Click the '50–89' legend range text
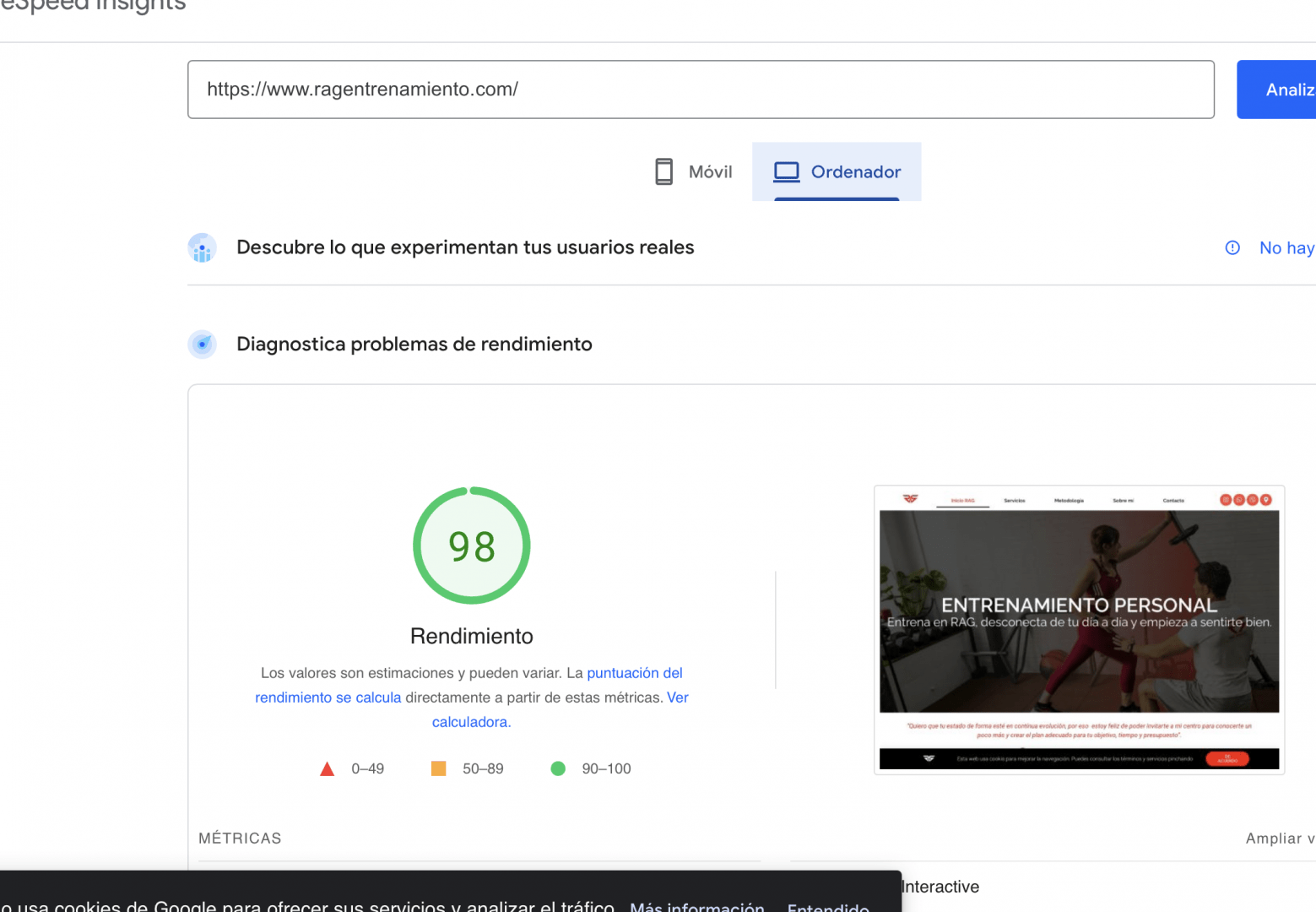Viewport: 1316px width, 912px height. 483,768
